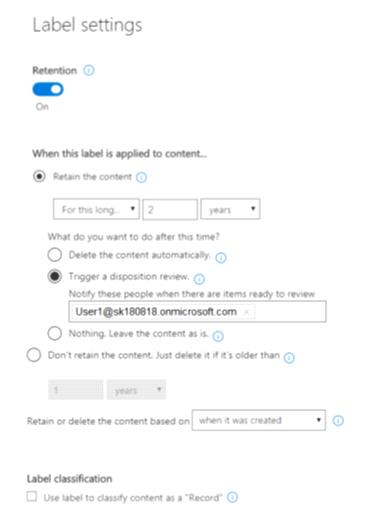View info for Don't retain the content option
This screenshot has width=372, height=507.
(289, 358)
